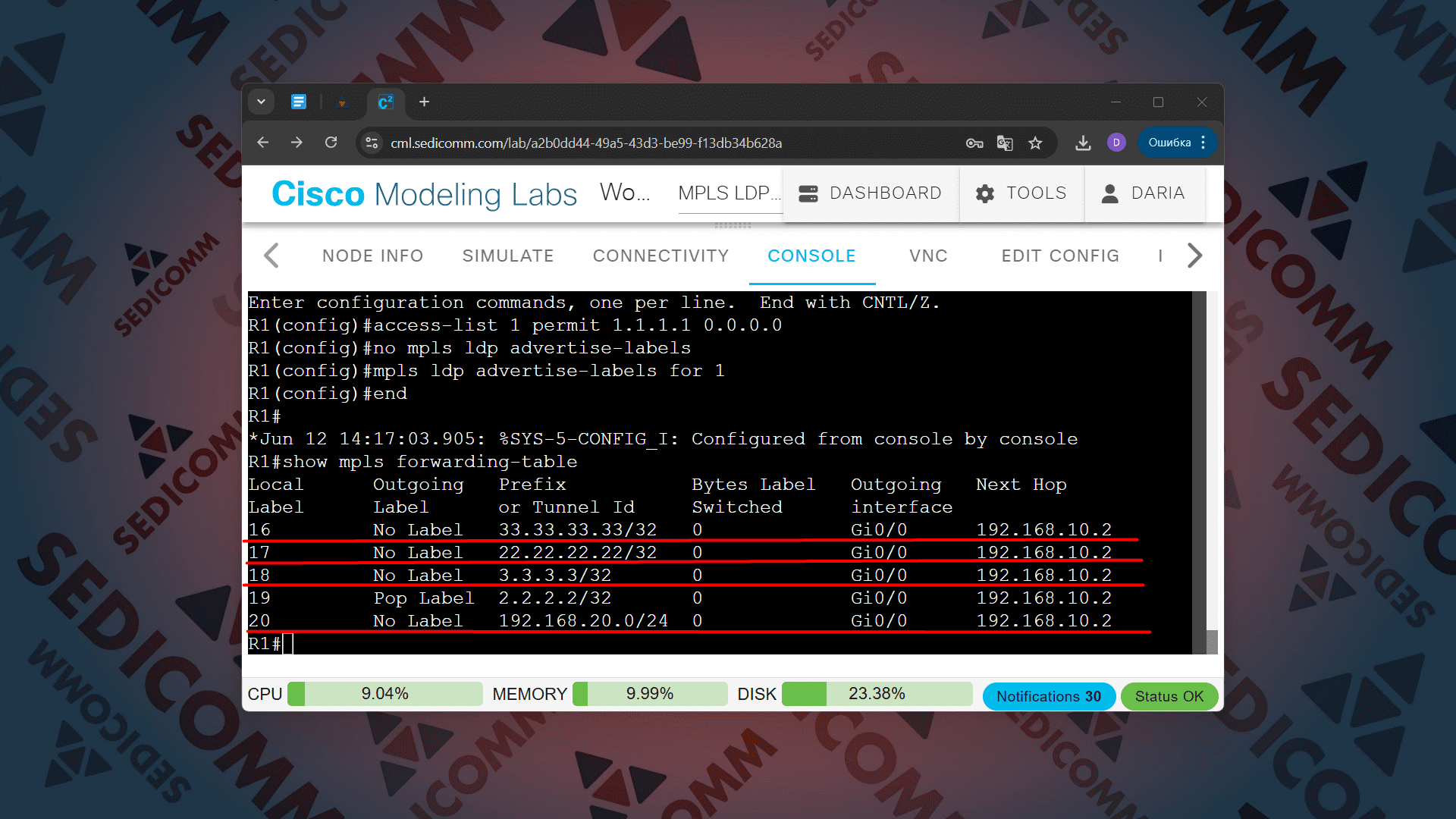Click the MEMORY usage bar
This screenshot has height=819, width=1456.
click(x=650, y=694)
